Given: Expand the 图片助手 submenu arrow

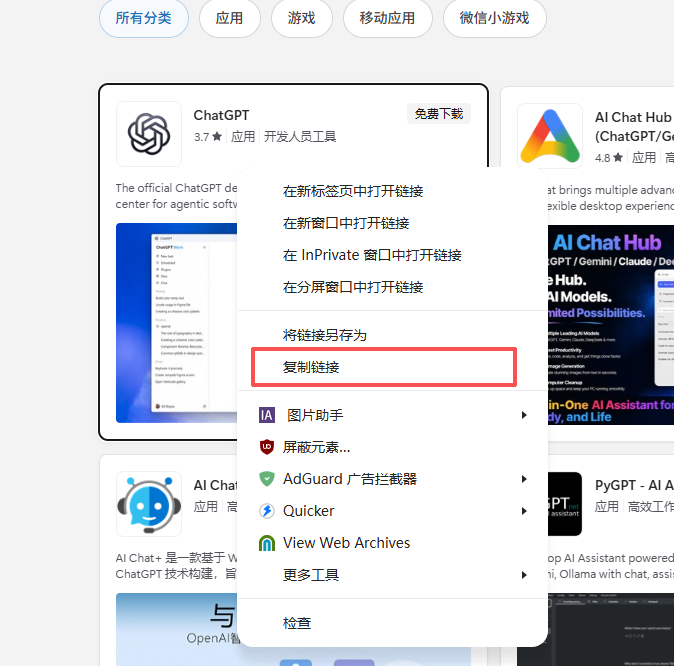Looking at the screenshot, I should click(x=524, y=415).
